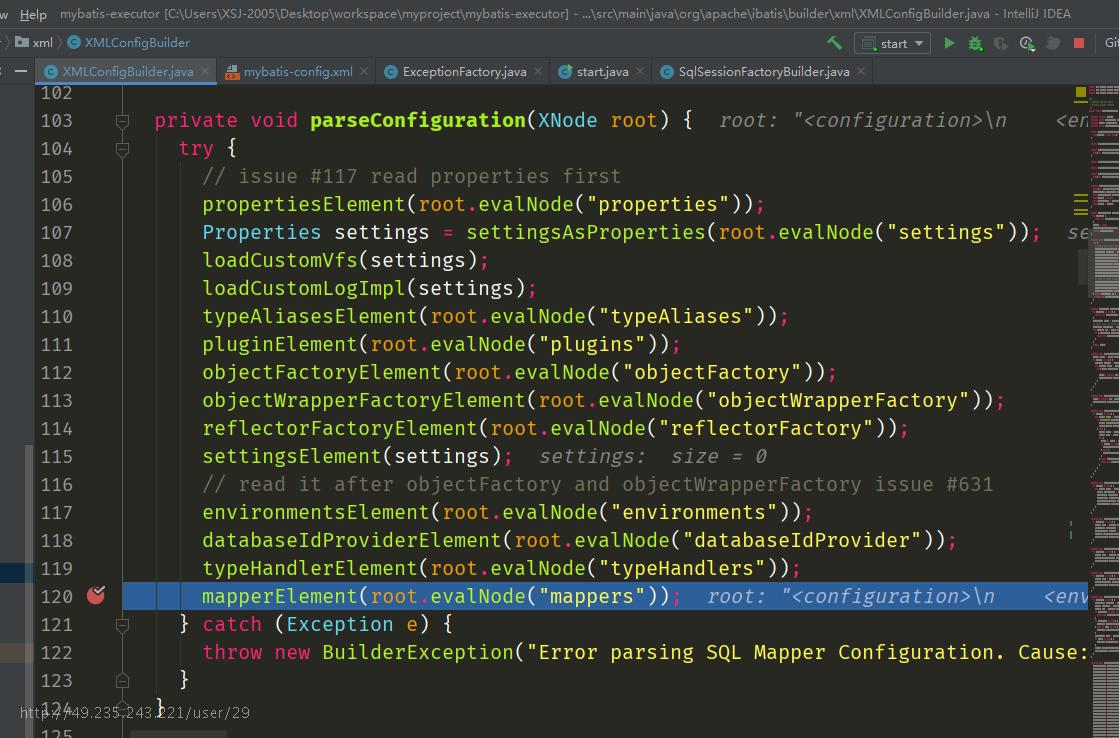The height and width of the screenshot is (738, 1119).
Task: Collapse the side panel with the minus icon
Action: tap(21, 71)
